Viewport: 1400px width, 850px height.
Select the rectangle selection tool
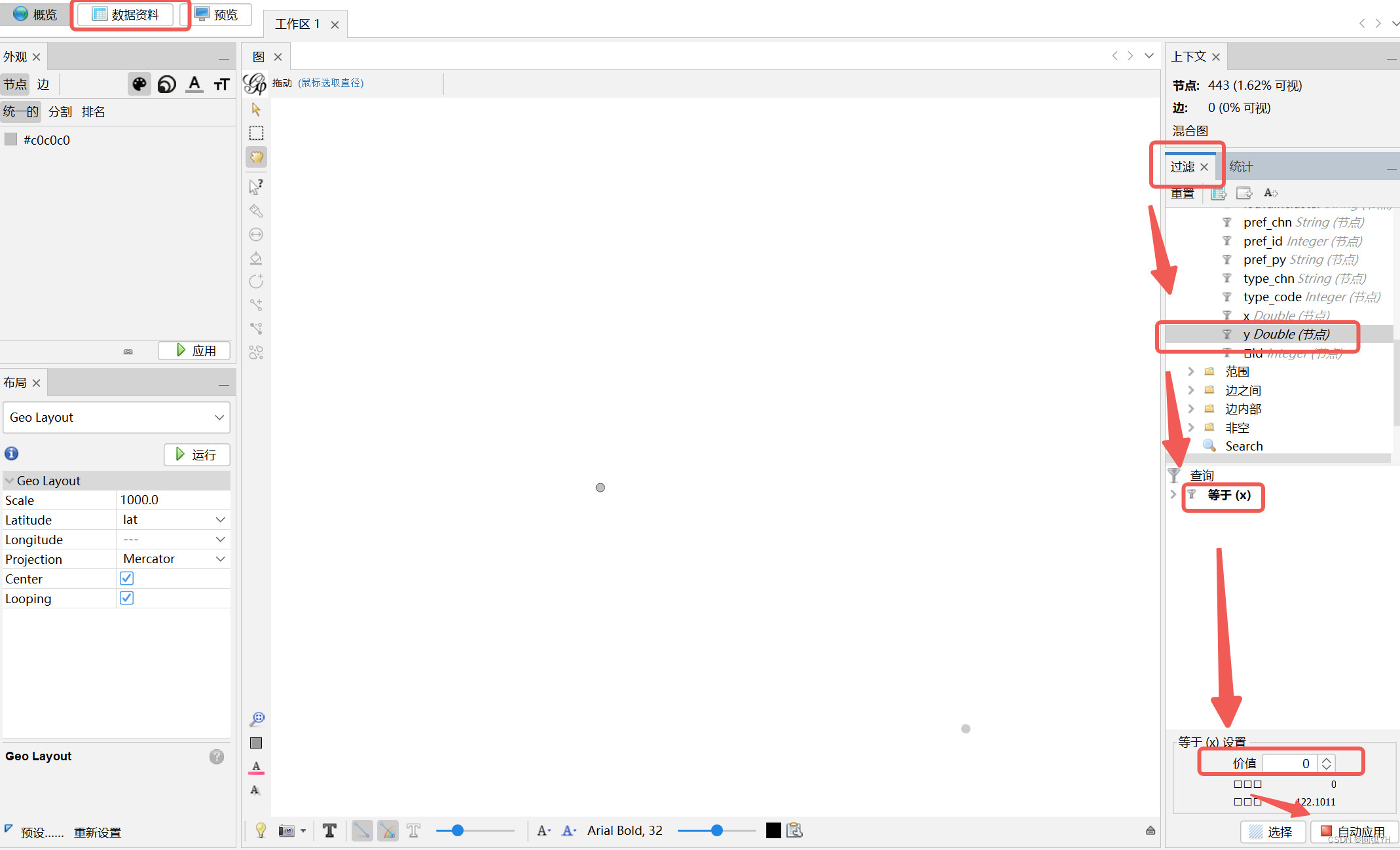(x=256, y=133)
